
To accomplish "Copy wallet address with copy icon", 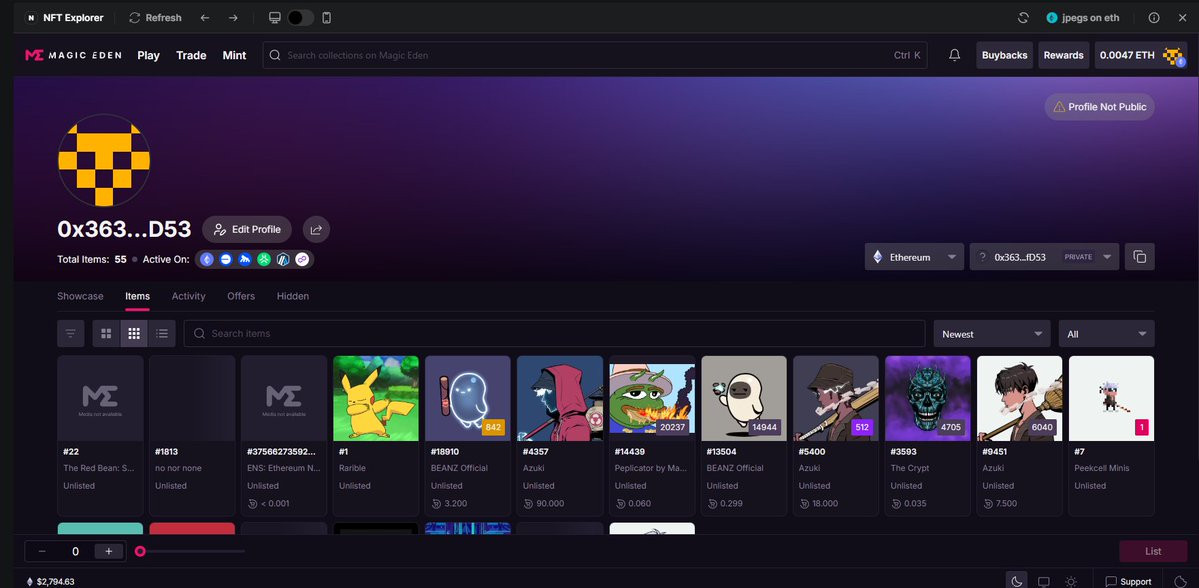I will (1139, 257).
